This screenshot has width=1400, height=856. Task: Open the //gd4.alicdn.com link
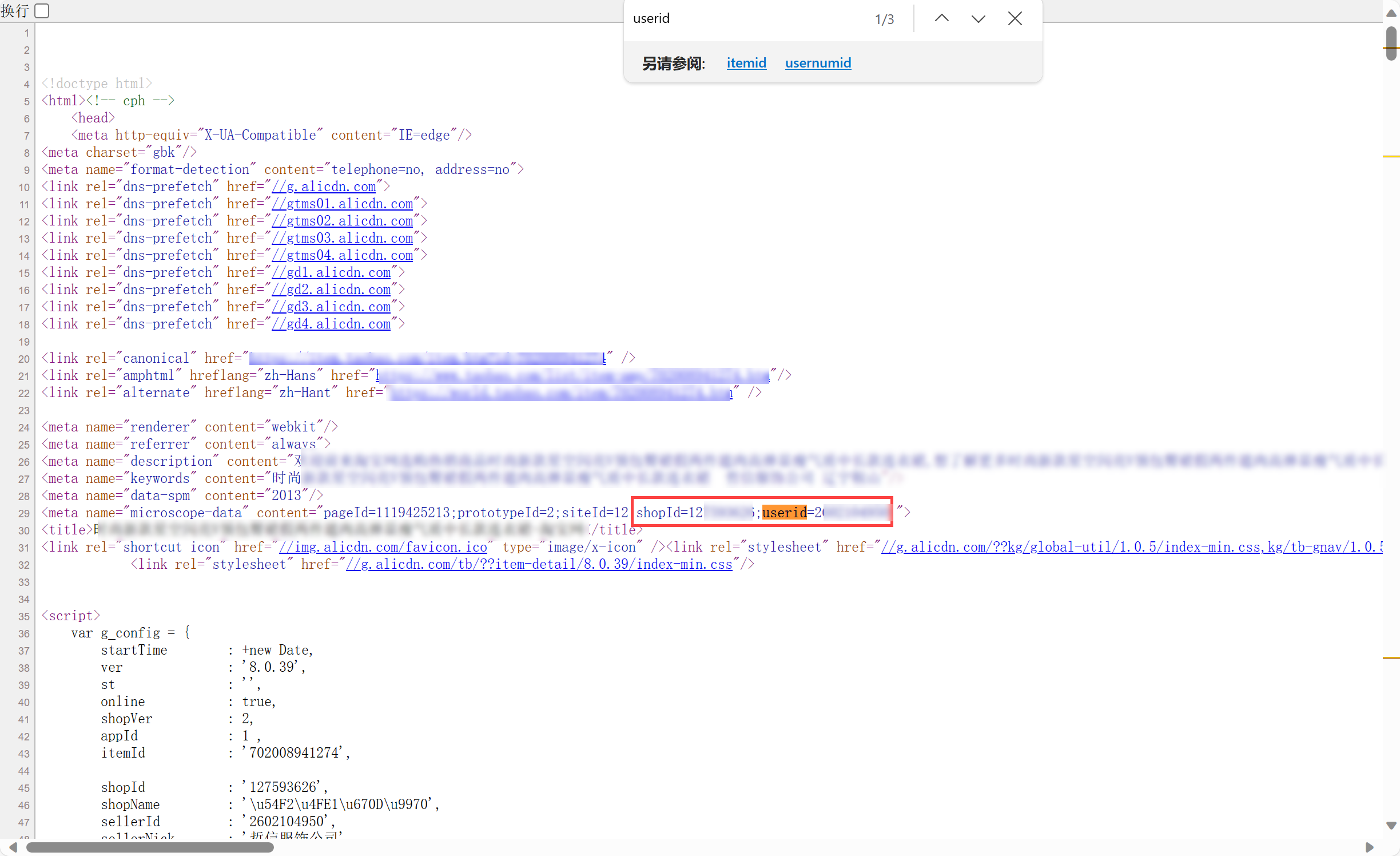click(x=331, y=324)
